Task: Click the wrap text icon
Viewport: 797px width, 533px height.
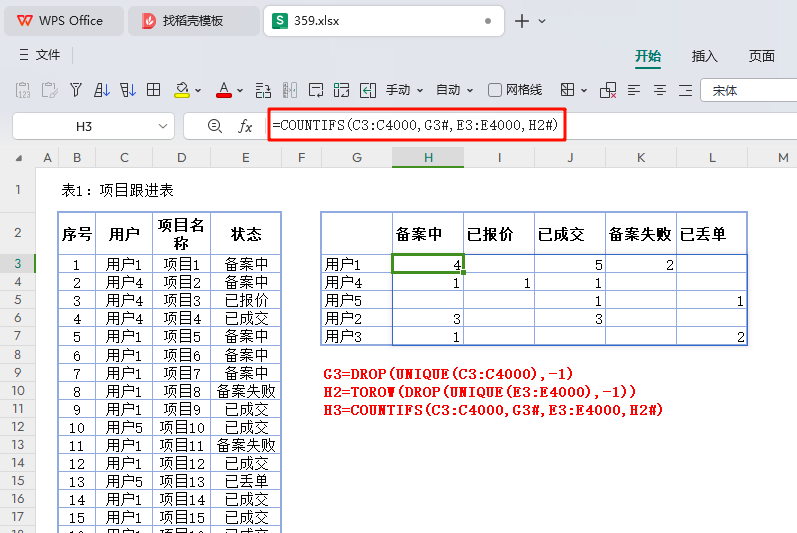Action: point(316,90)
